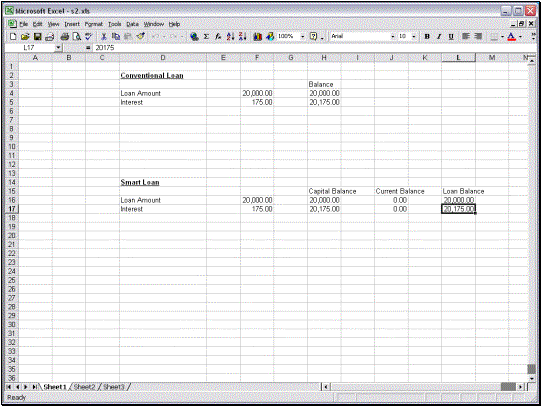Toggle Italic formatting

(439, 36)
